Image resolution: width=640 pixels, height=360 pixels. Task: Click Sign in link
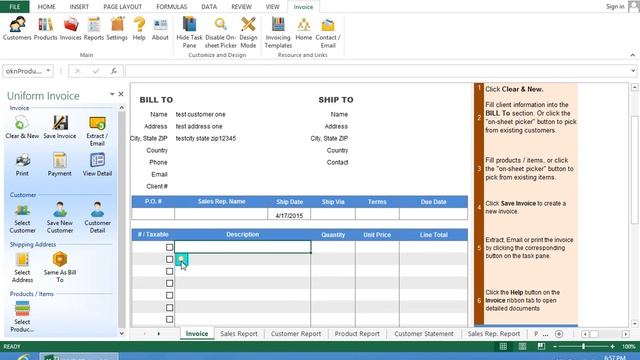pos(615,7)
